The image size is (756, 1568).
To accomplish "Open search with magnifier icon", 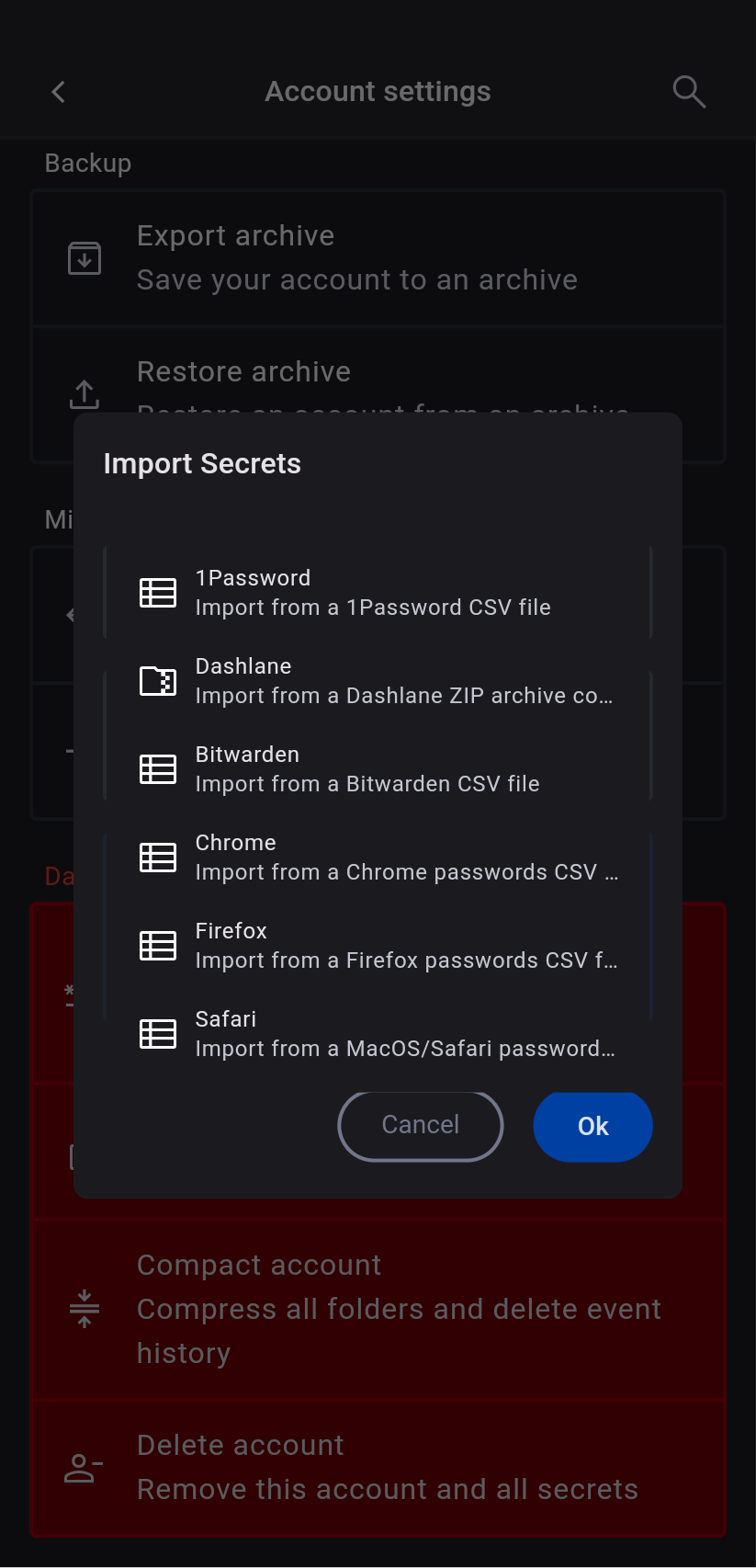I will tap(688, 92).
